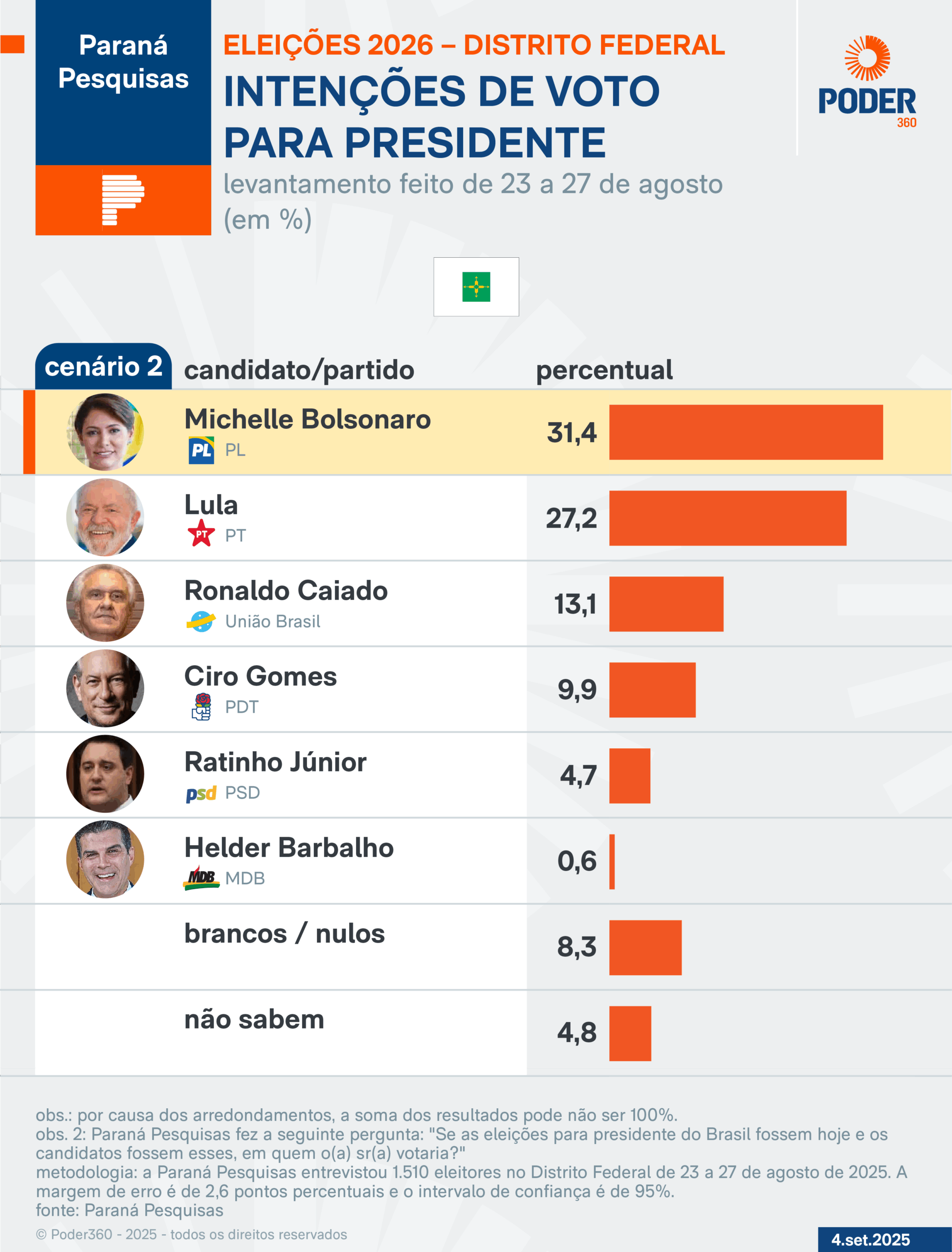Click the MDB party logo

point(201,878)
